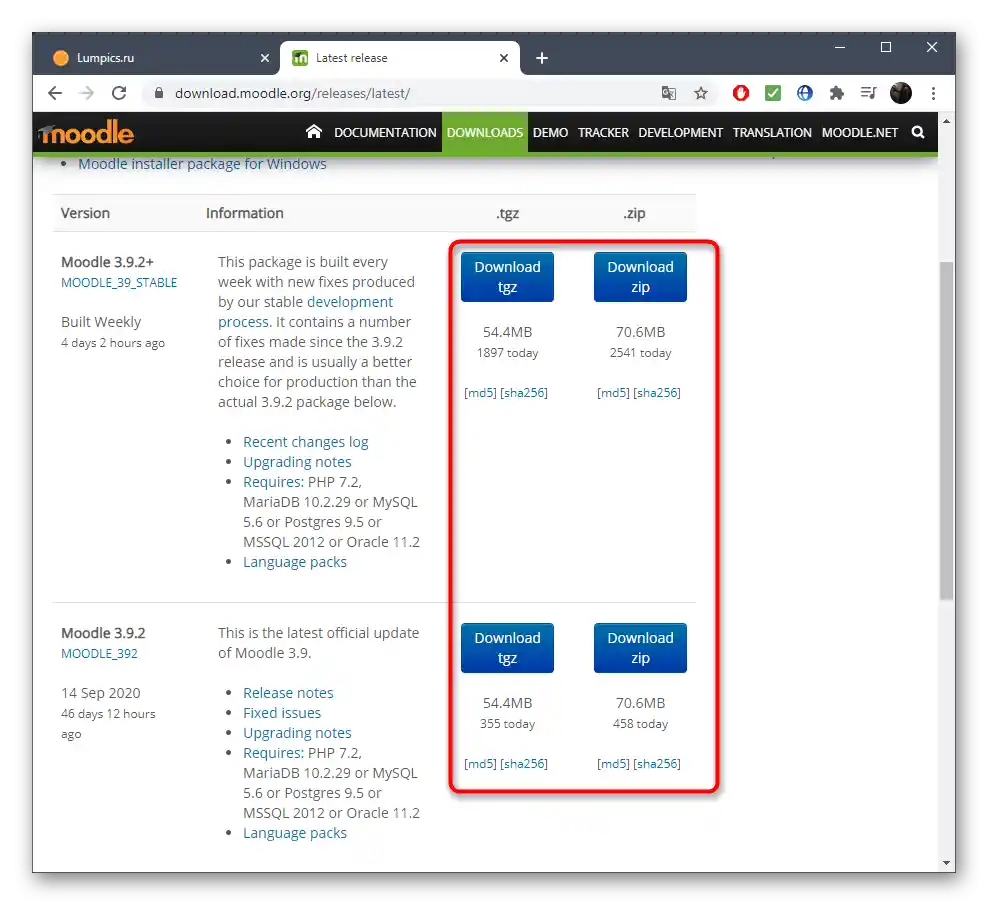Bookmark this page with star
Viewport: 988px width, 905px height.
point(701,93)
